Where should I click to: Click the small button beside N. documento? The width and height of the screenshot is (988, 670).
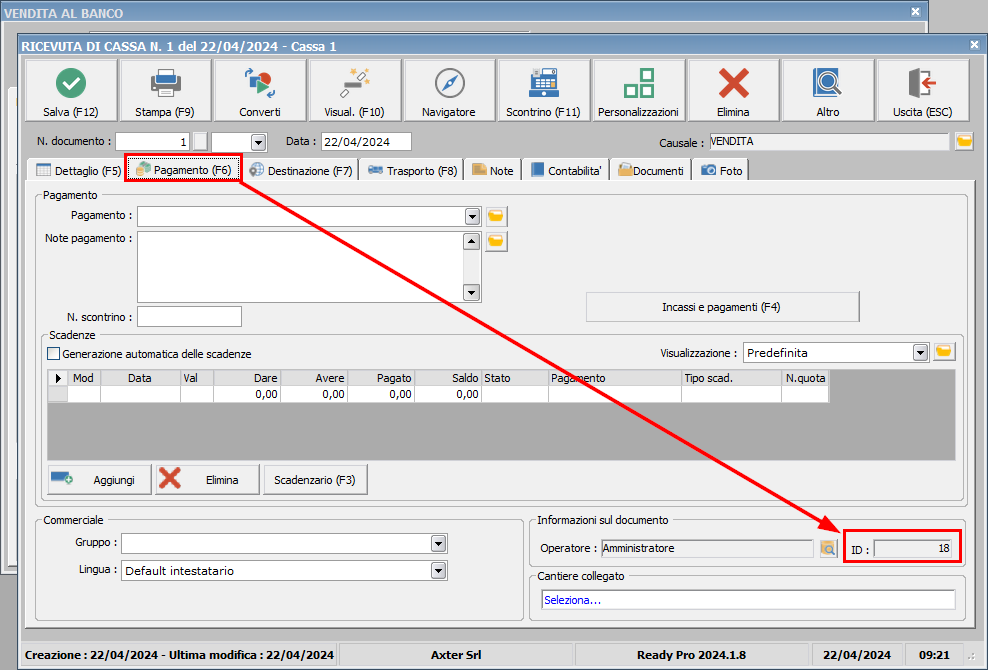coord(200,142)
